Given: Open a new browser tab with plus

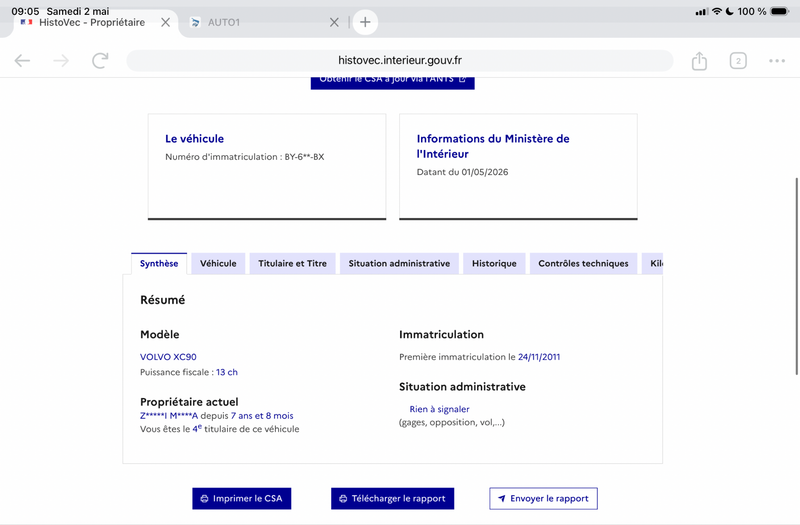Looking at the screenshot, I should click(x=365, y=22).
